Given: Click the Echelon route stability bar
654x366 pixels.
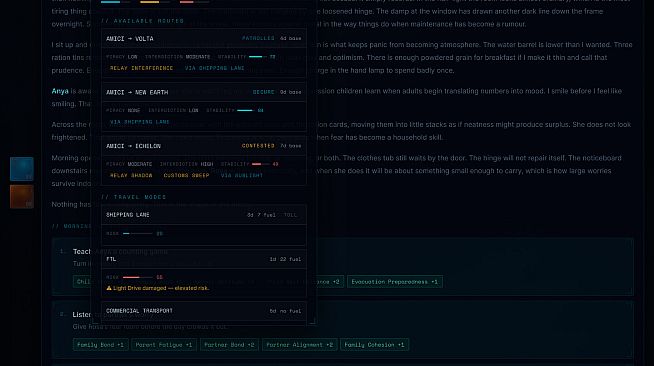Looking at the screenshot, I should click(260, 164).
